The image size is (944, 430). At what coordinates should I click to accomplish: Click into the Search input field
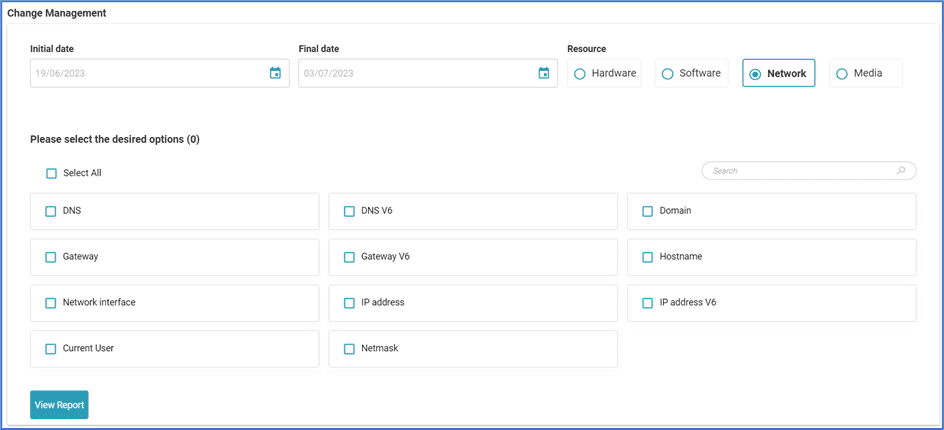pyautogui.click(x=798, y=171)
